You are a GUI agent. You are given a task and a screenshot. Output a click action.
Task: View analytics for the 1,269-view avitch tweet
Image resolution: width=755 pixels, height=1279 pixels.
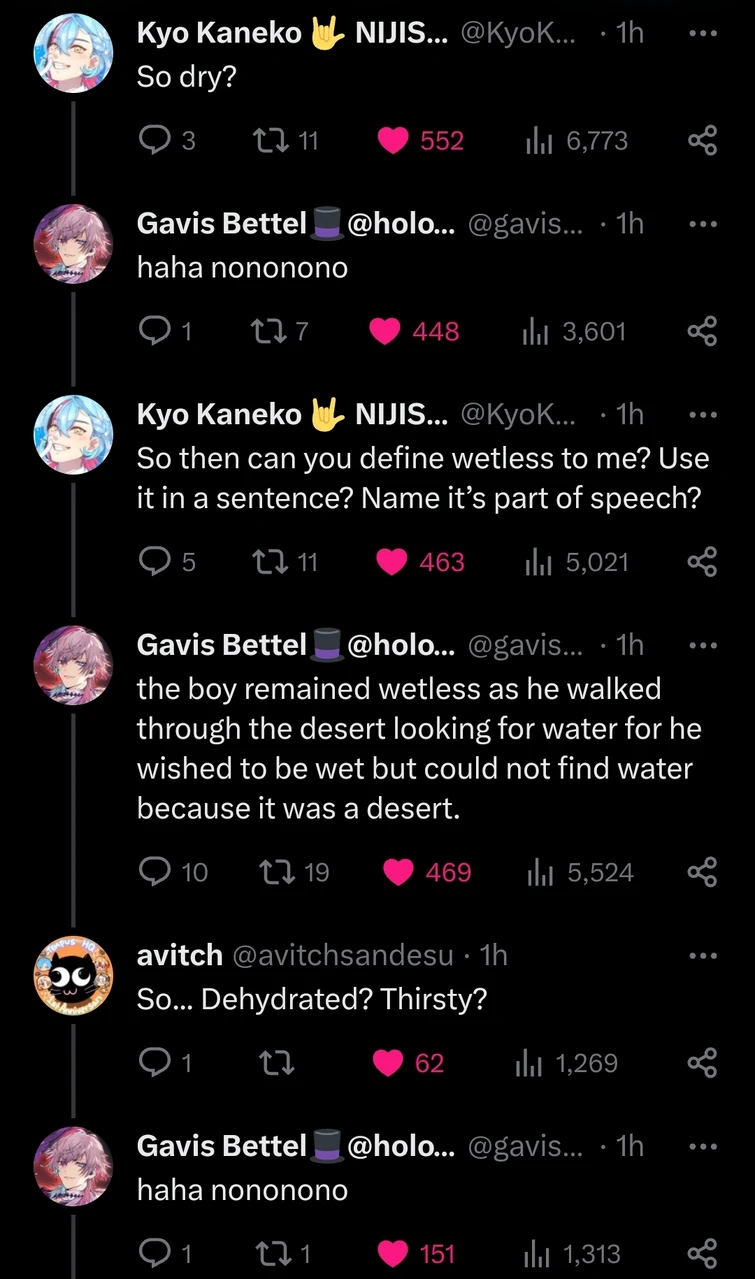point(529,1063)
